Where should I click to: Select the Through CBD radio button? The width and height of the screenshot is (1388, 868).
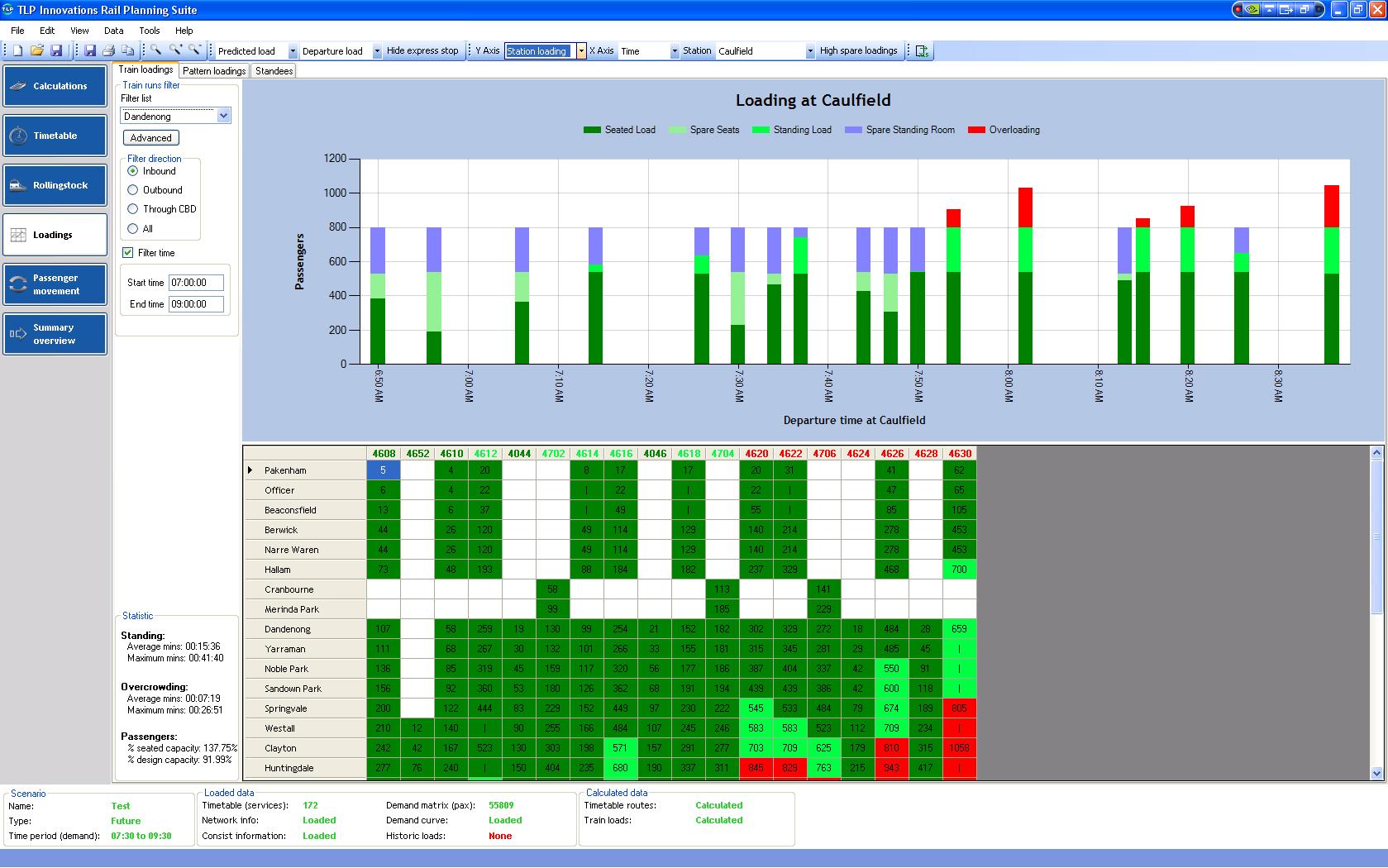[132, 209]
